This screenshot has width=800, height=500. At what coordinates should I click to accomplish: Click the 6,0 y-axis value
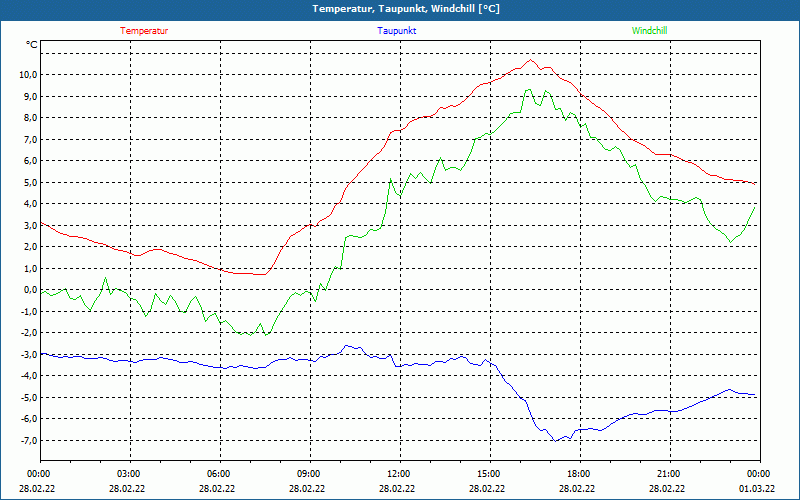pyautogui.click(x=31, y=161)
